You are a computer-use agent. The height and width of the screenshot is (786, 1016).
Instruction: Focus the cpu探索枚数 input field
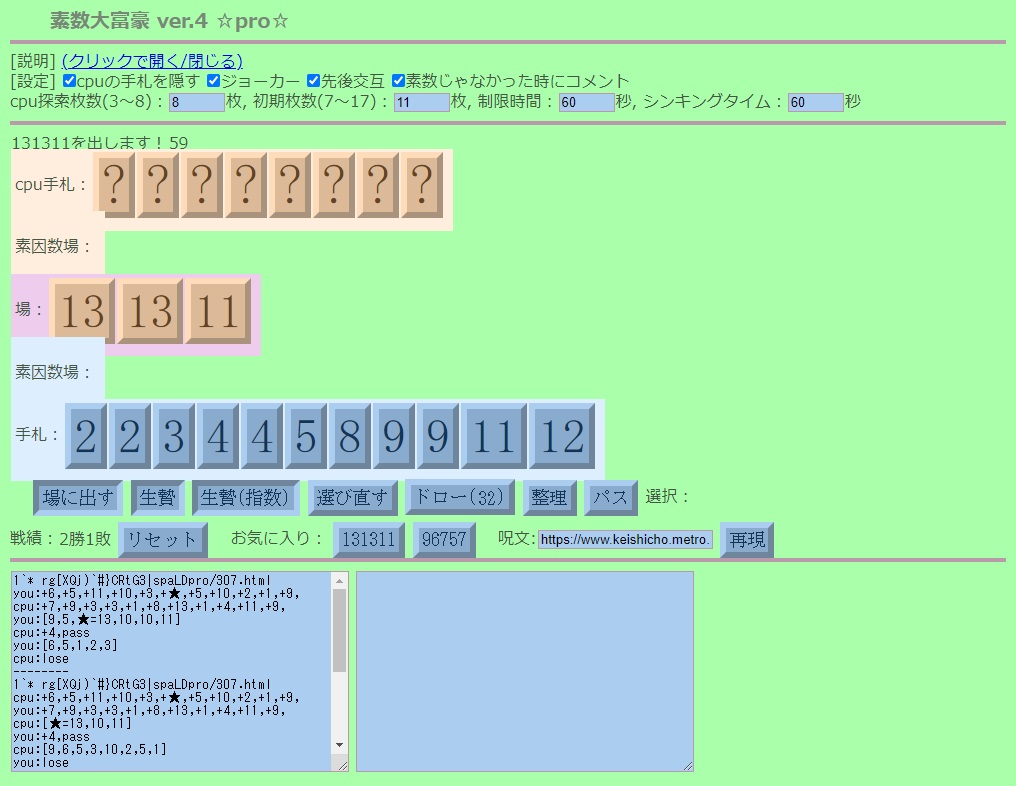[x=196, y=102]
